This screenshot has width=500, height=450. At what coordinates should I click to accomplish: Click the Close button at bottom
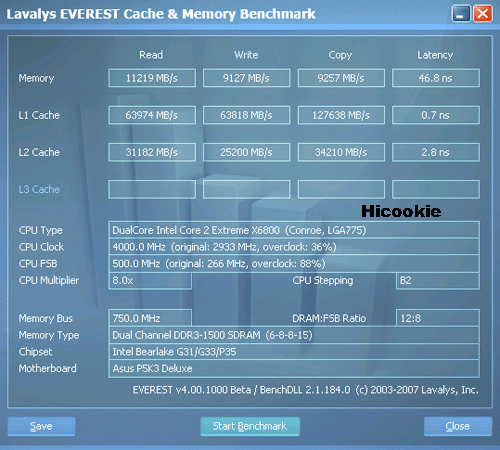[x=458, y=426]
